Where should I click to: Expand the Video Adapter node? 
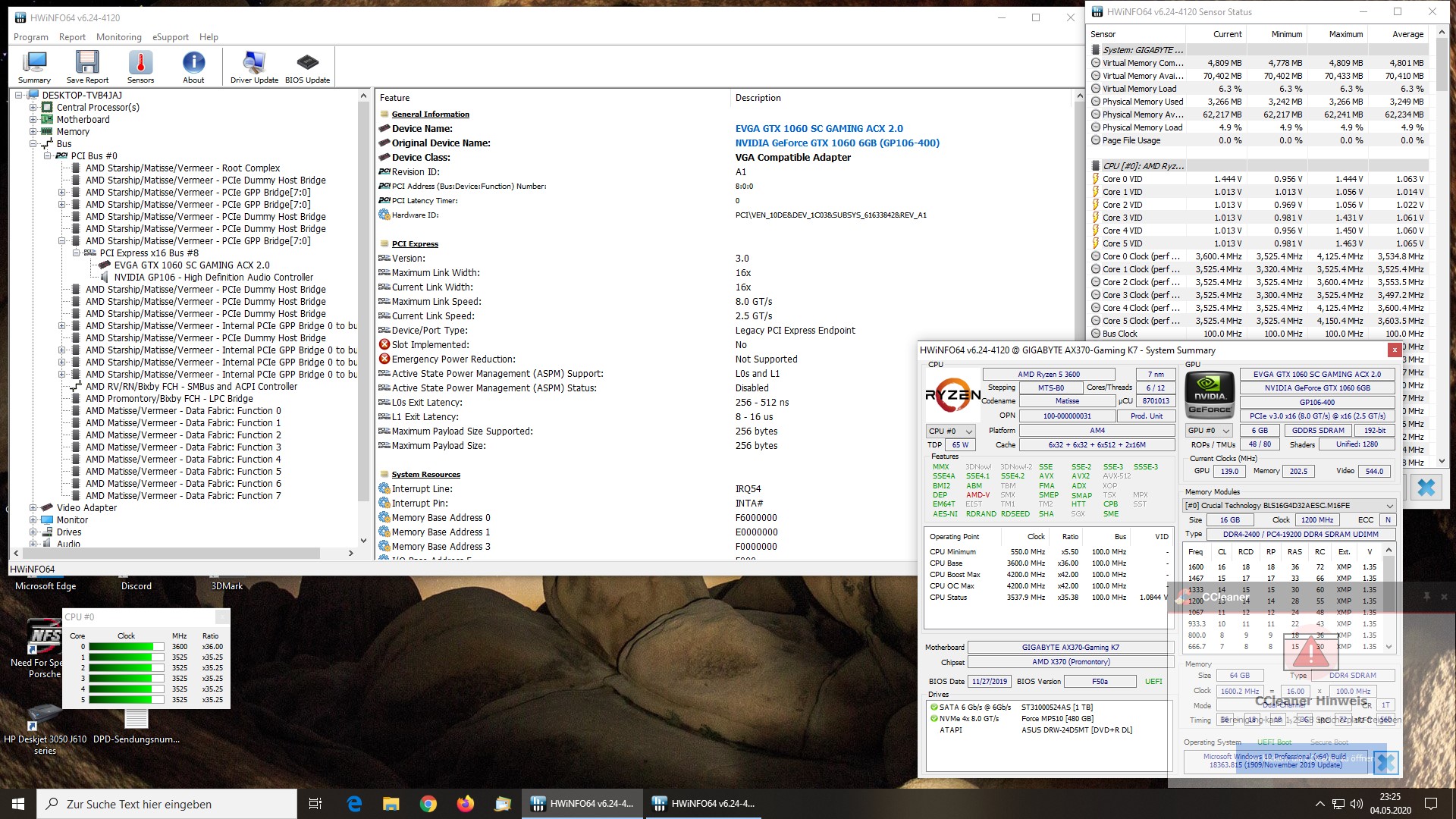[x=33, y=508]
